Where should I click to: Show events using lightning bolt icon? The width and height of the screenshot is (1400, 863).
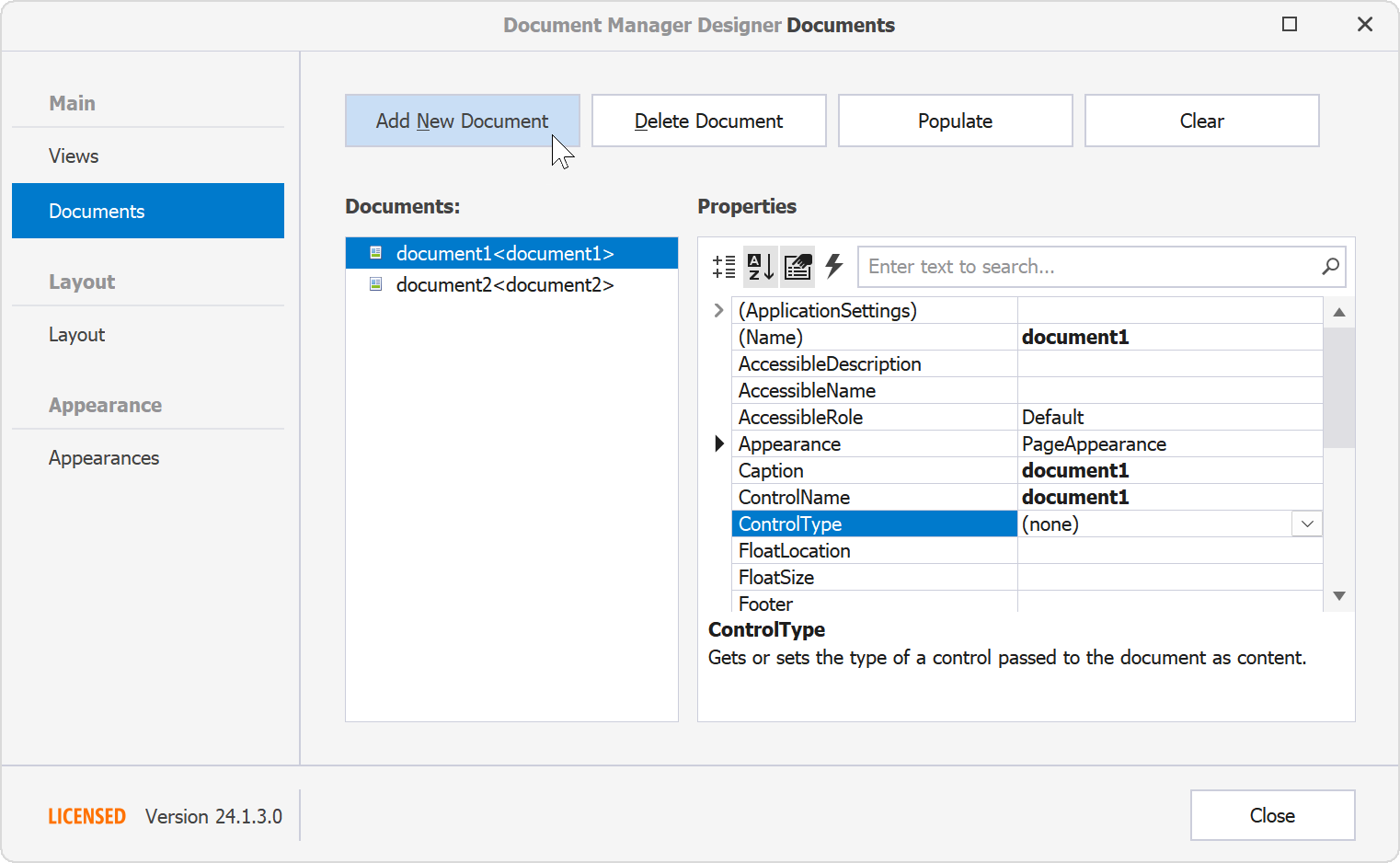coord(834,267)
